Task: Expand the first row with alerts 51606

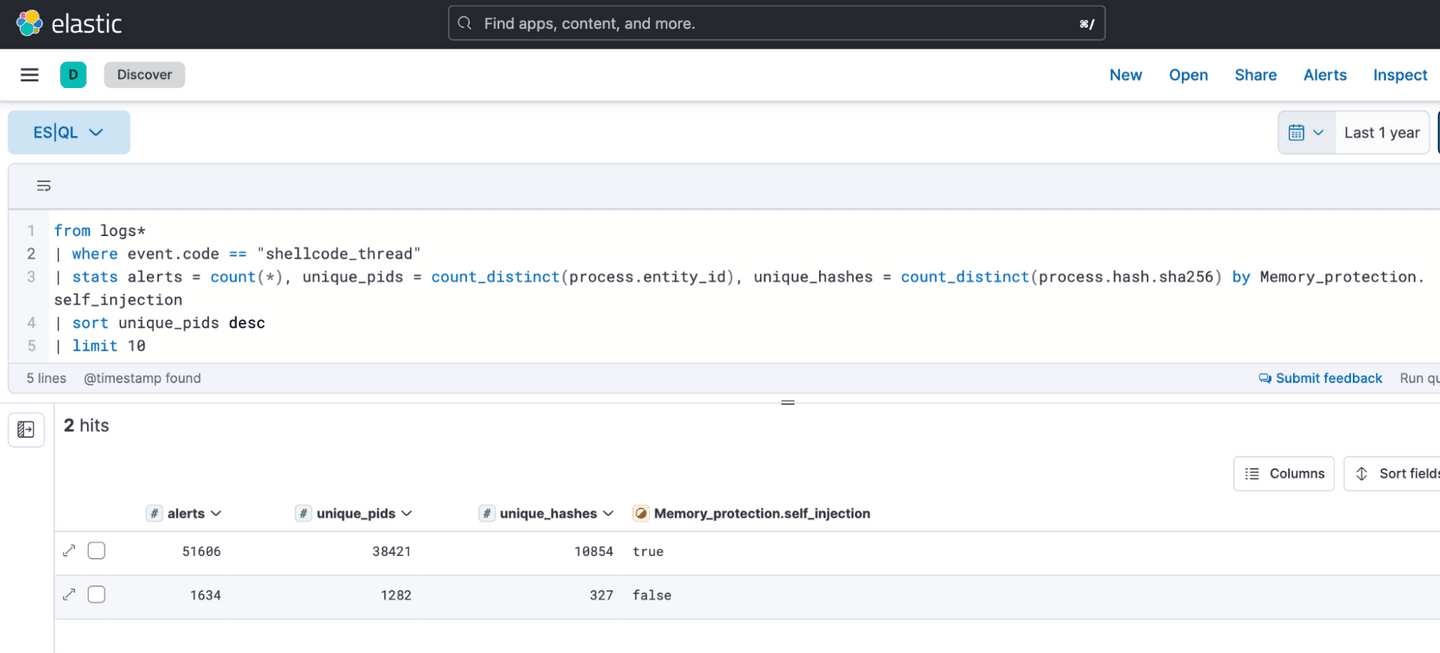Action: tap(69, 551)
